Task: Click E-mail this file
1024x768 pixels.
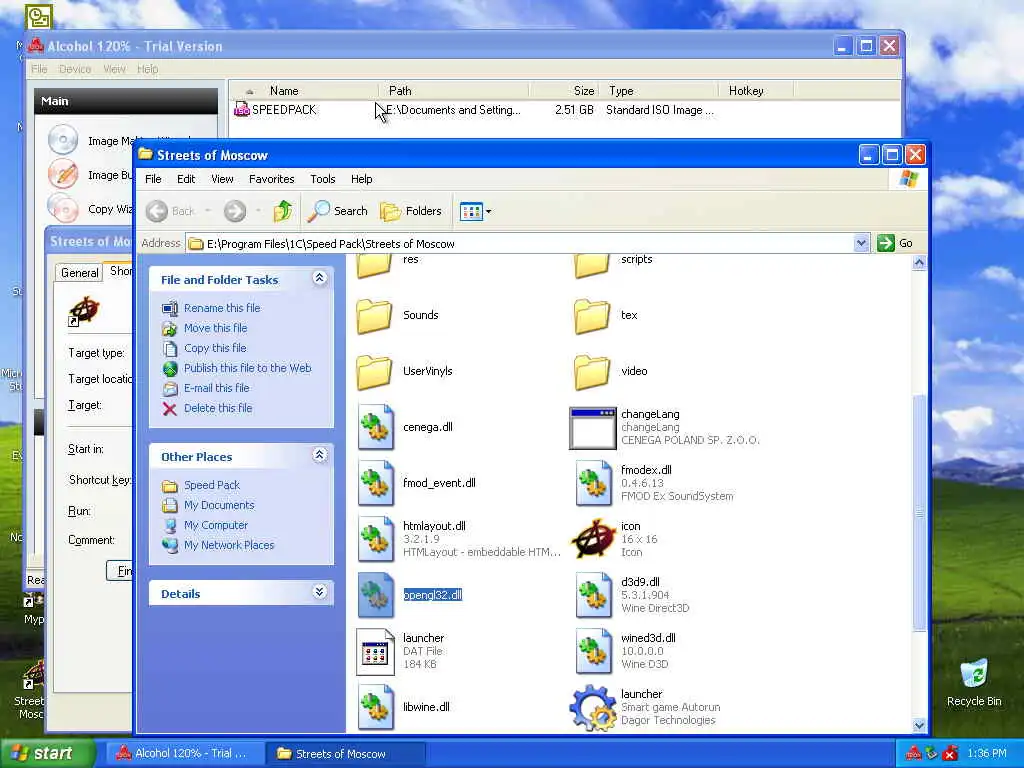Action: pyautogui.click(x=216, y=388)
